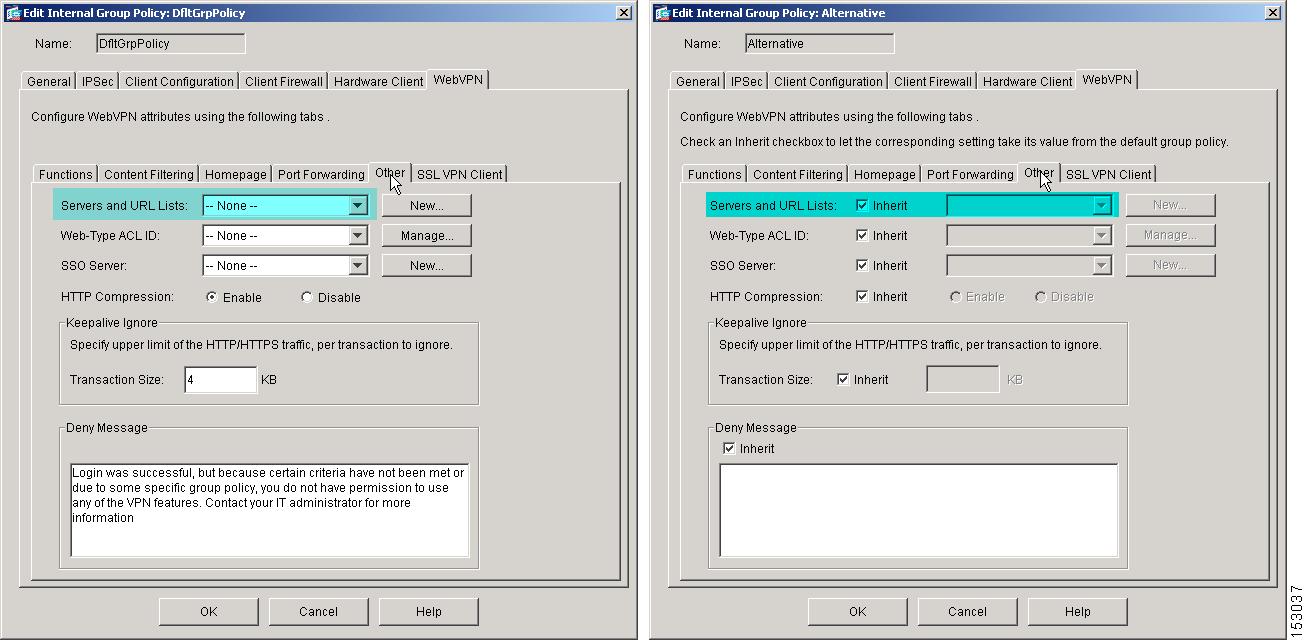Open Servers and URL Lists dropdown in DfltGrpPolicy

tap(358, 205)
